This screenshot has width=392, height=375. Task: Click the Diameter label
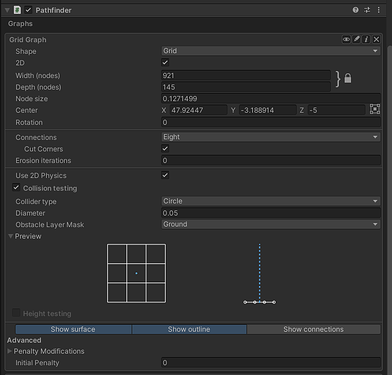30,213
